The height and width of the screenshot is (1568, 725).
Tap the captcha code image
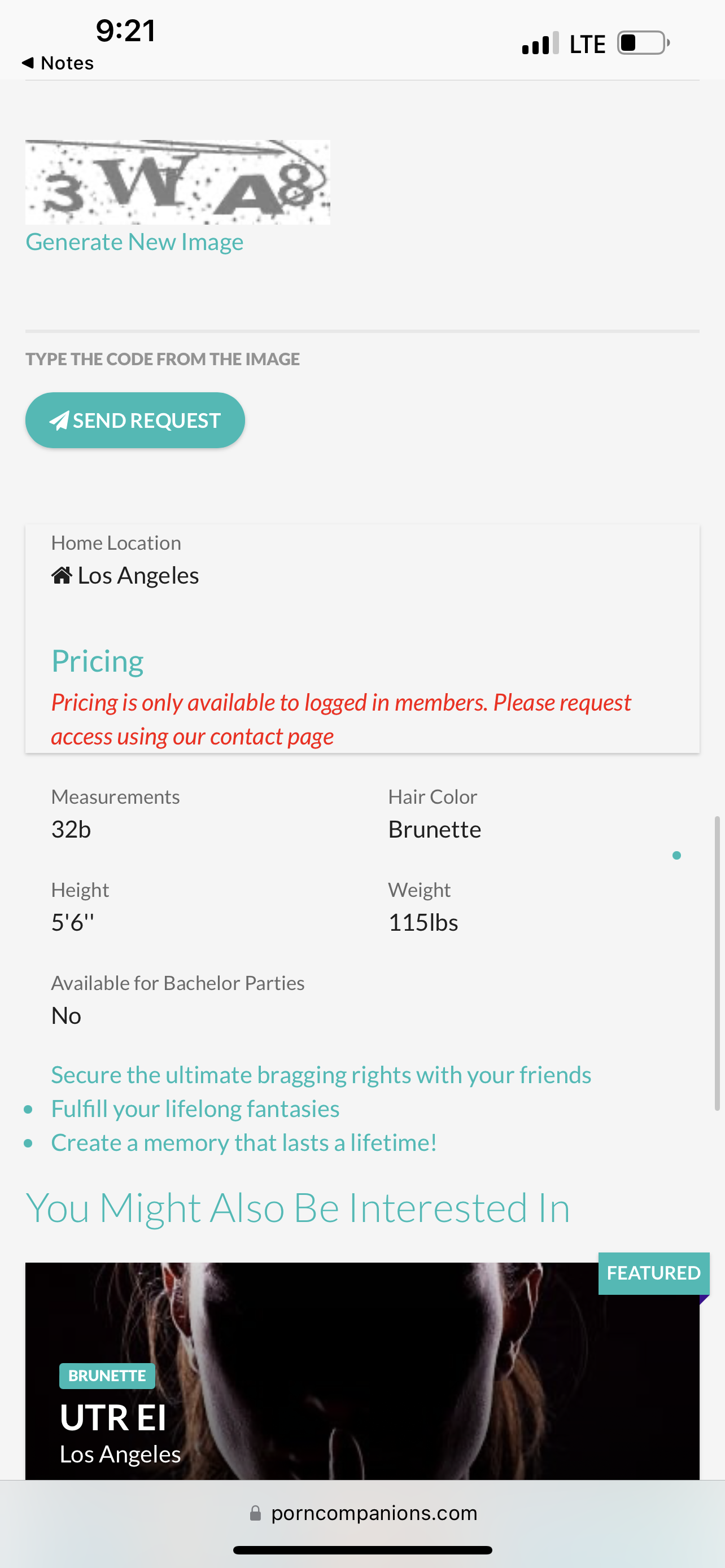(178, 182)
